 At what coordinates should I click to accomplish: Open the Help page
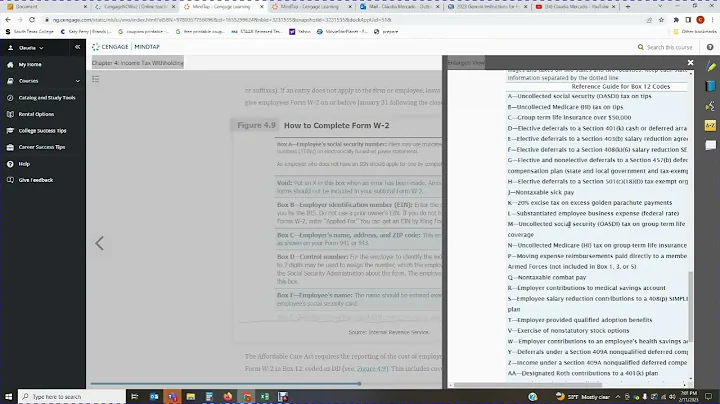(x=24, y=164)
